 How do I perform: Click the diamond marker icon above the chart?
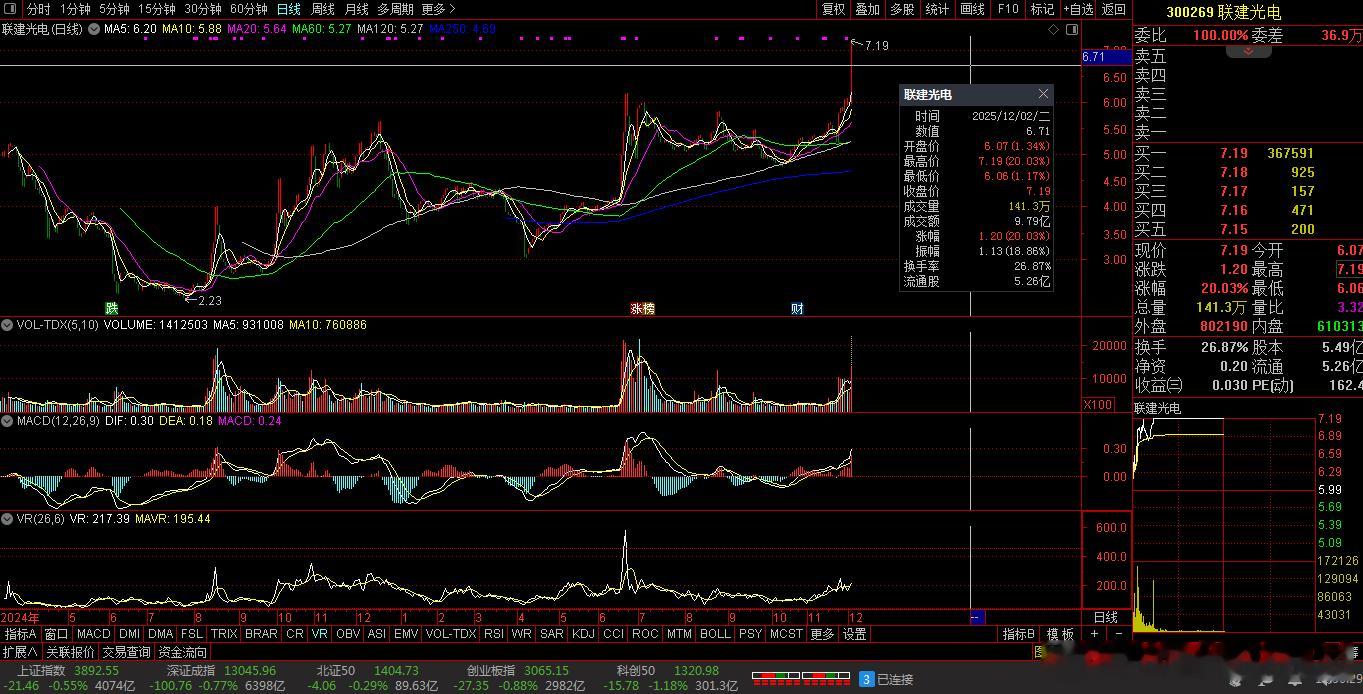[1054, 30]
